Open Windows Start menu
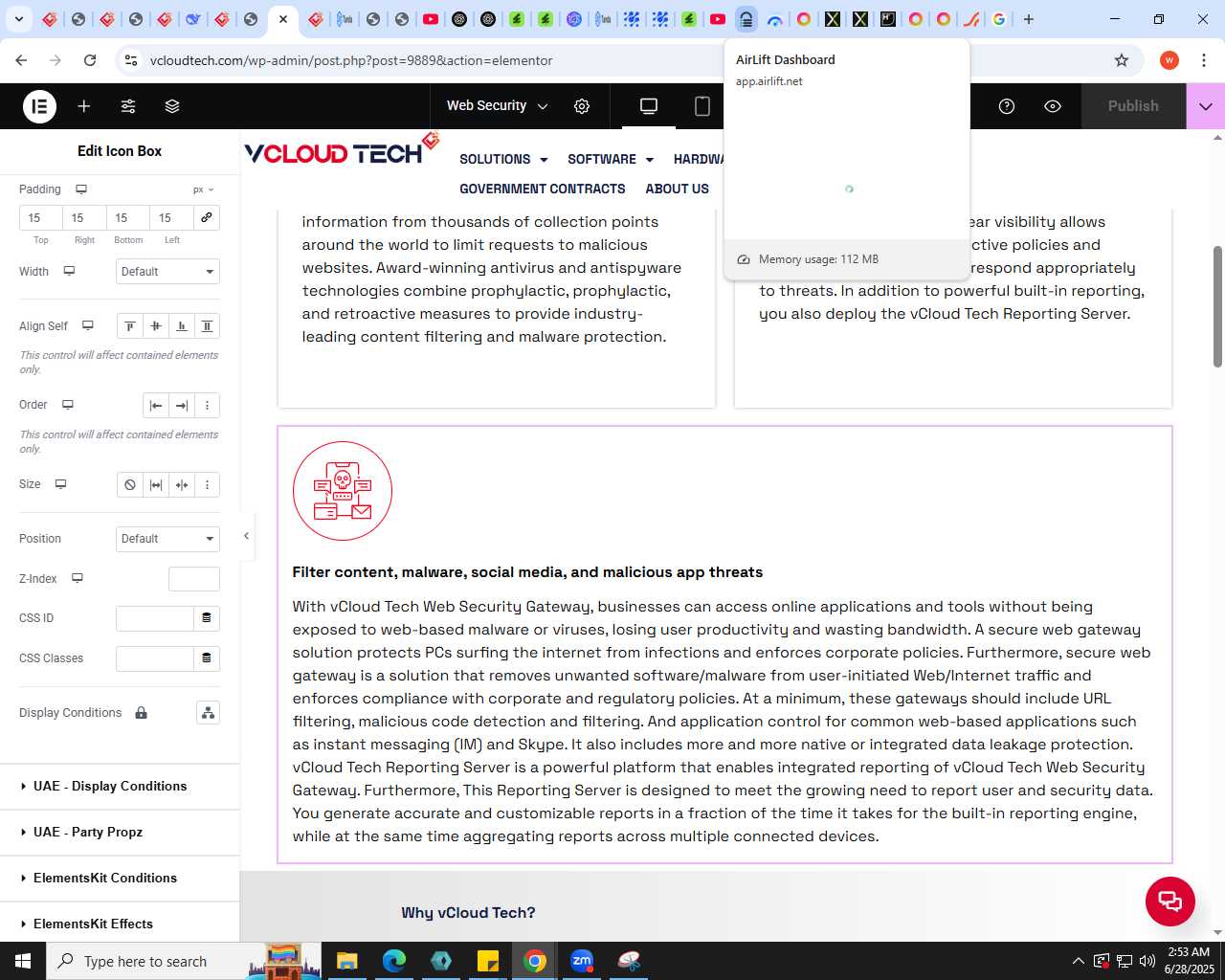 pos(23,961)
